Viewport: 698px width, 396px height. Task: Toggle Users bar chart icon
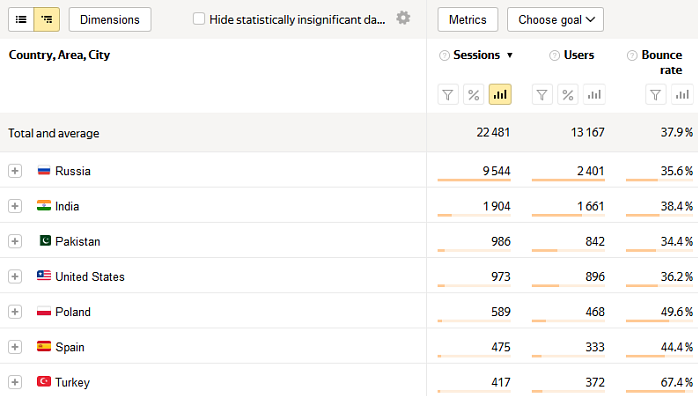point(594,95)
